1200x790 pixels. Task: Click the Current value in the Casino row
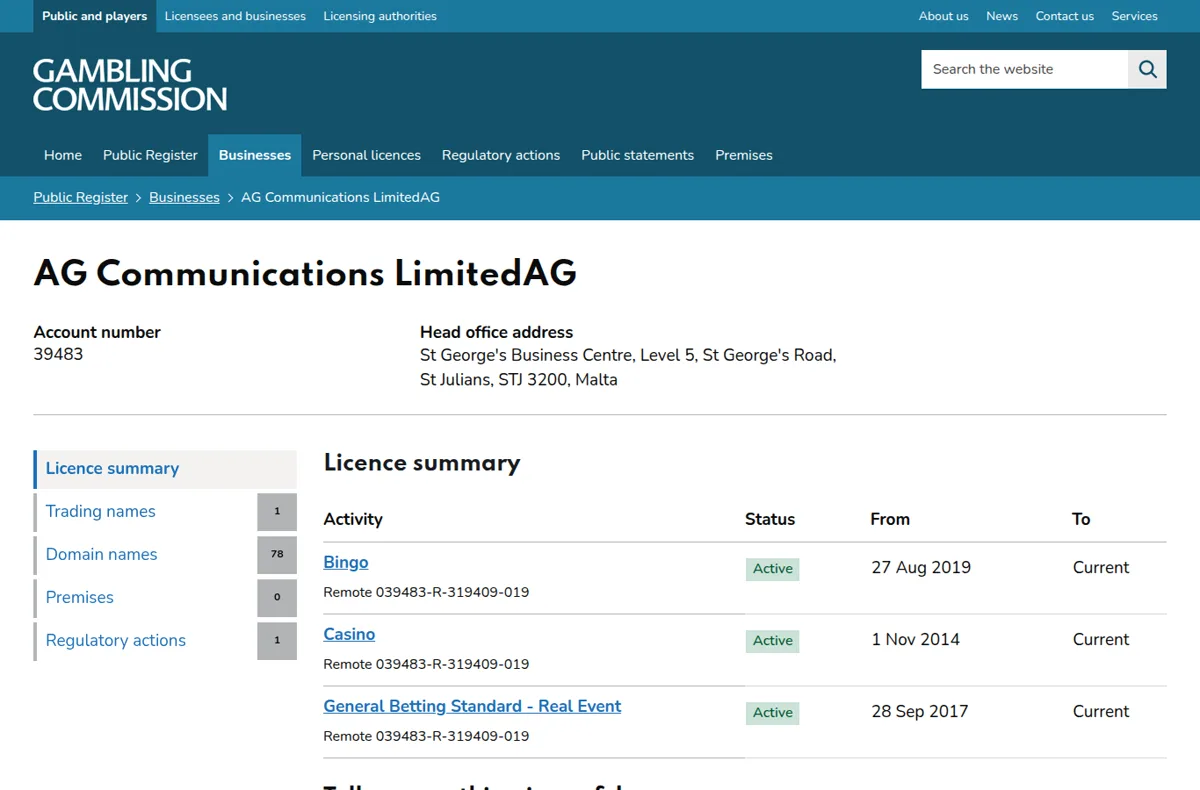pyautogui.click(x=1101, y=639)
